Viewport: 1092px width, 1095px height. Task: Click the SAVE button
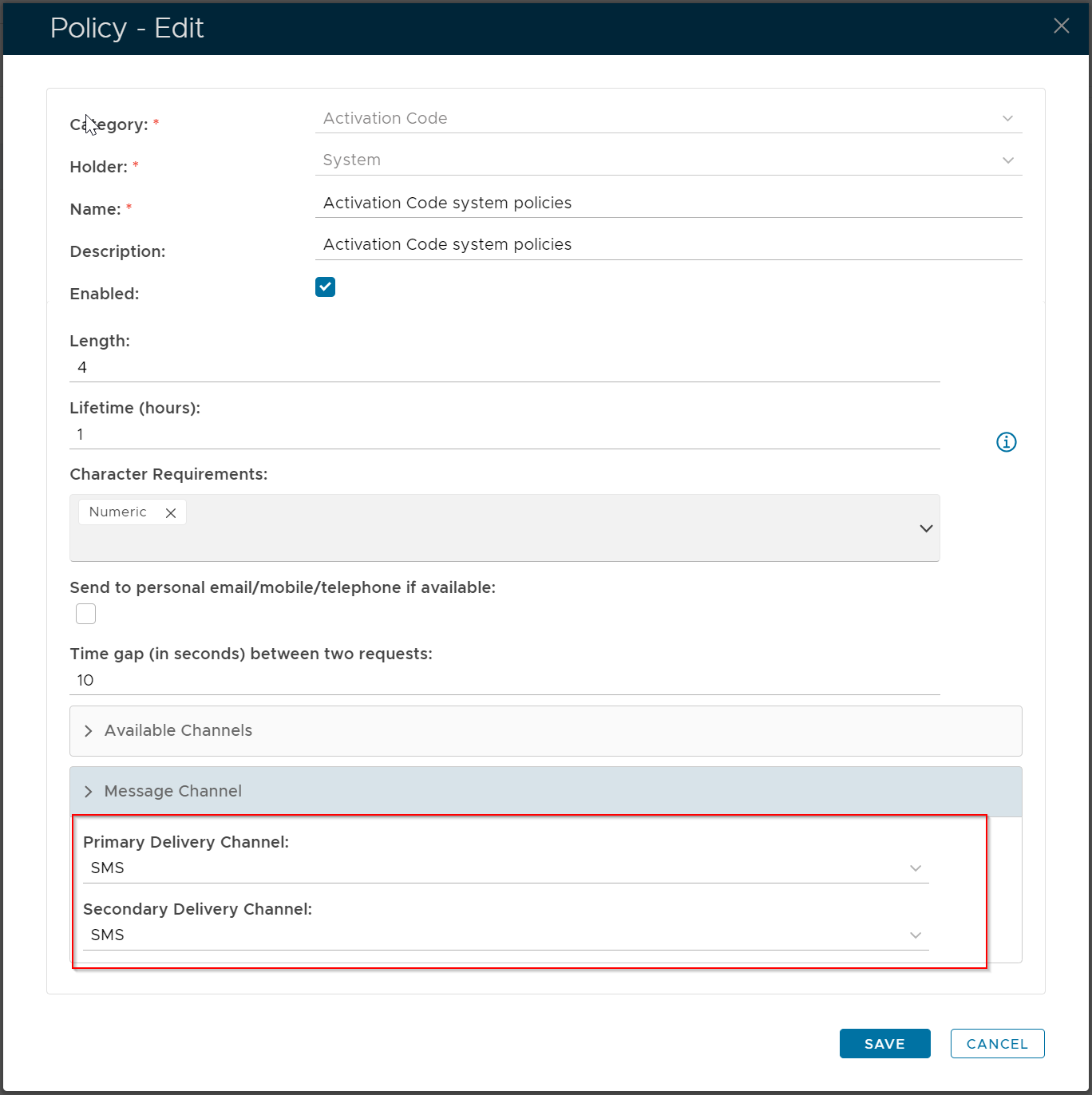884,1044
